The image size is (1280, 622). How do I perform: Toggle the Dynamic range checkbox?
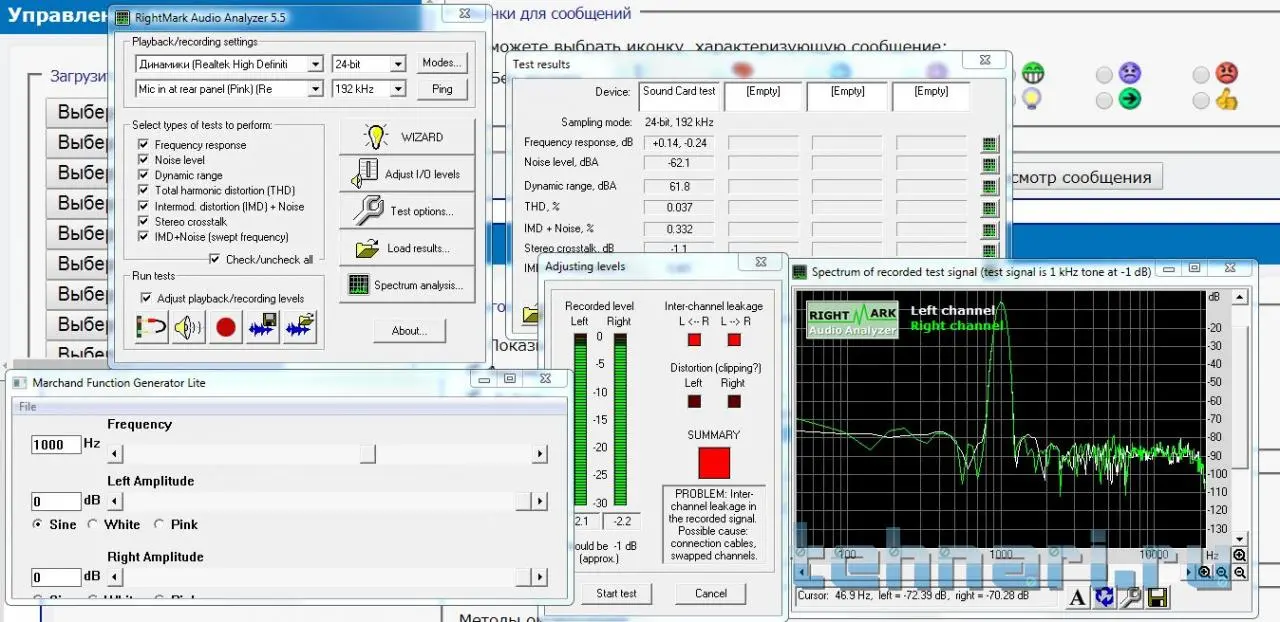point(144,175)
